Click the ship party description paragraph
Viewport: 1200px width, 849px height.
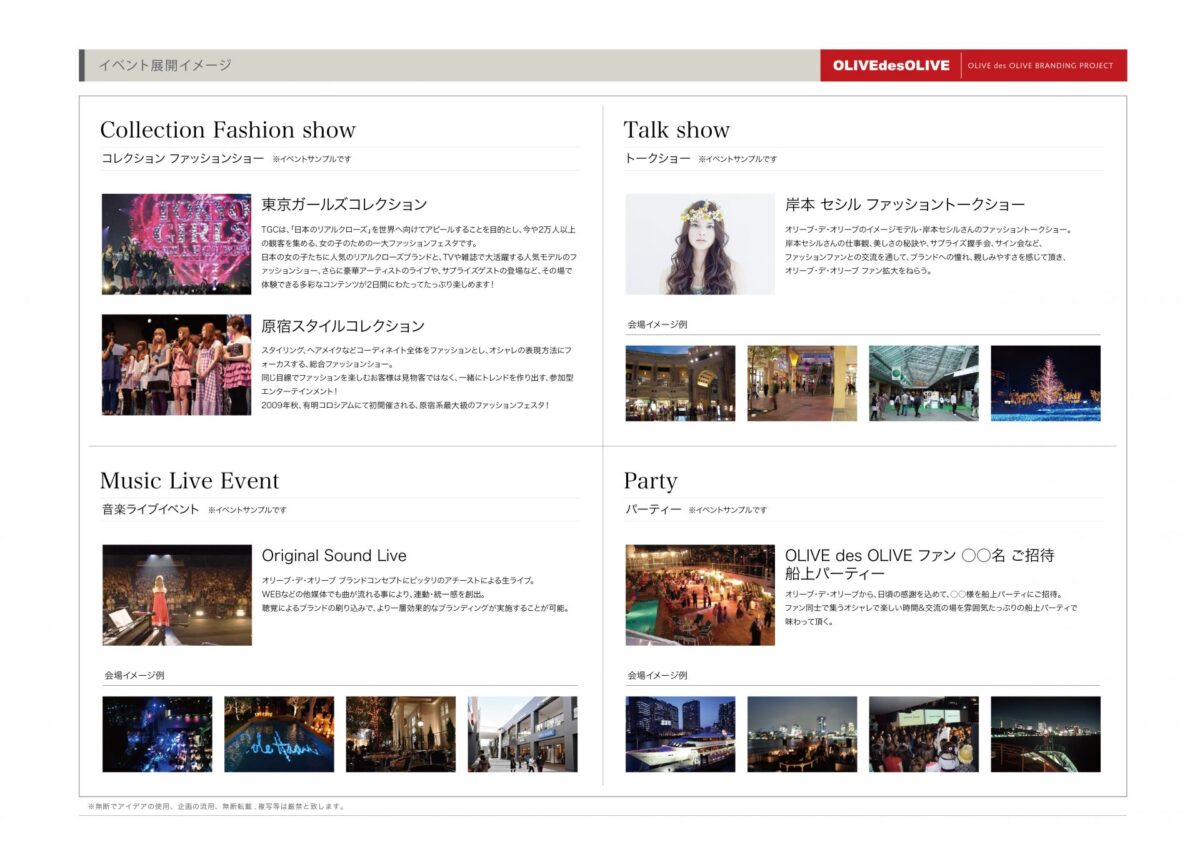tap(932, 608)
